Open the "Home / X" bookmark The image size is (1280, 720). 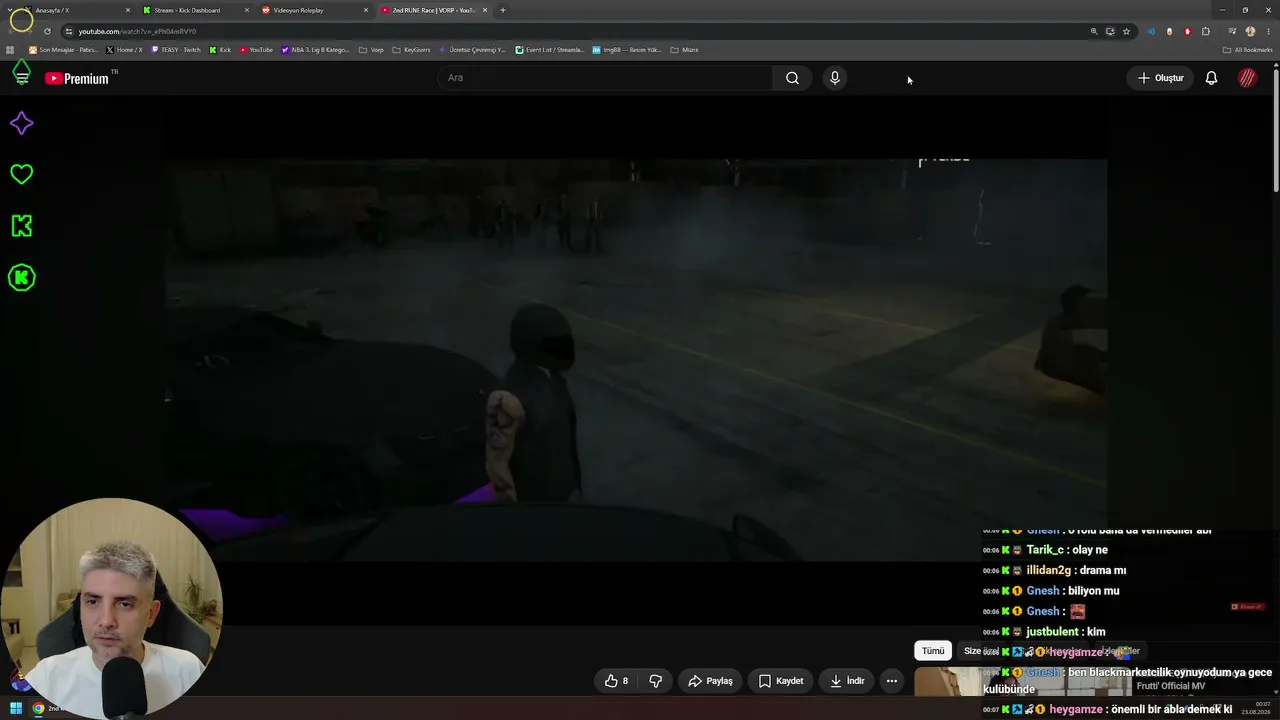[x=124, y=50]
